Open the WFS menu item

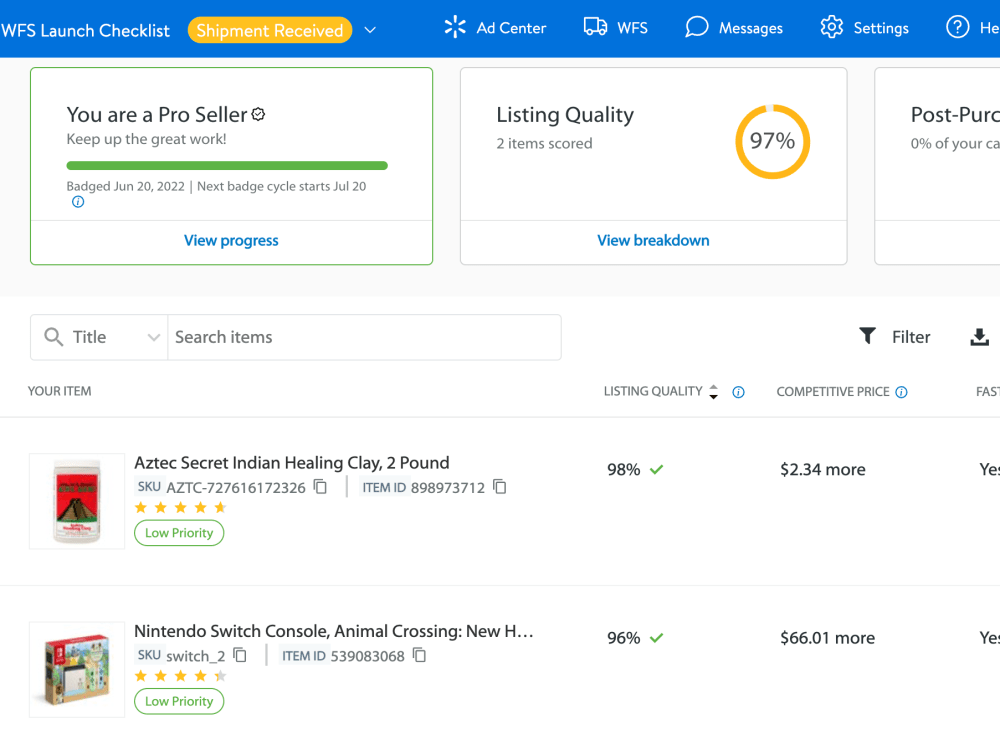pyautogui.click(x=616, y=28)
